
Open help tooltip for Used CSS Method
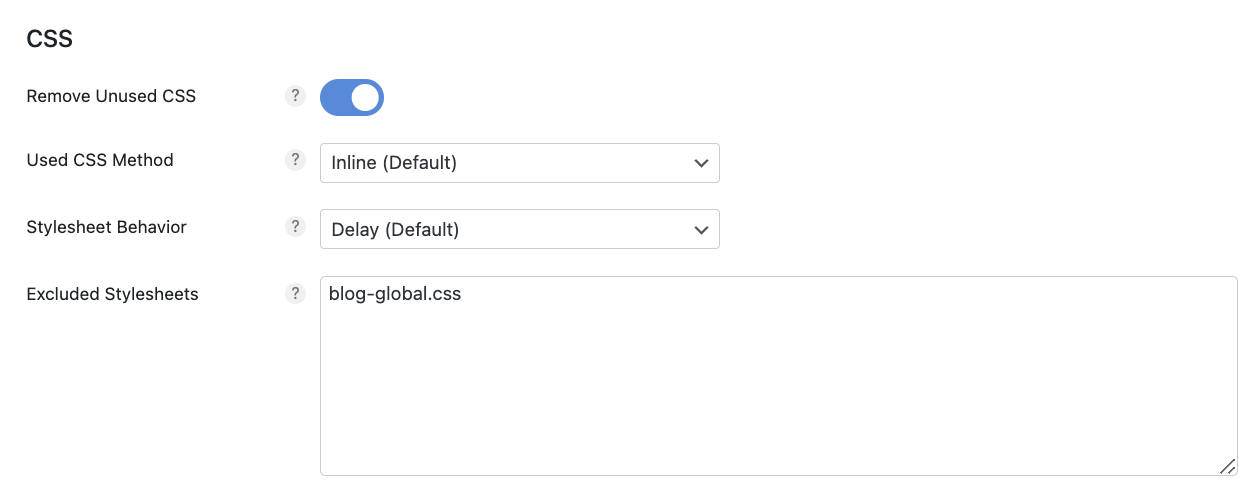coord(295,159)
